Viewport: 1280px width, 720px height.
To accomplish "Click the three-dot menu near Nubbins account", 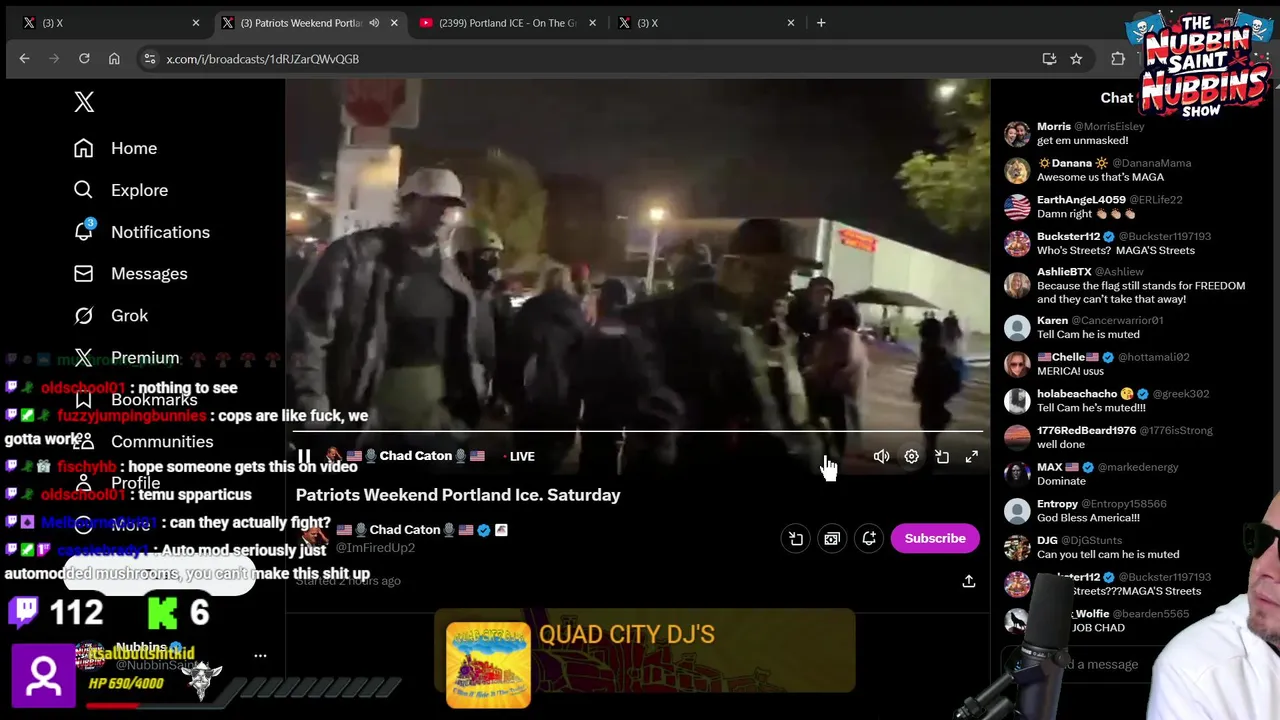I will click(260, 656).
